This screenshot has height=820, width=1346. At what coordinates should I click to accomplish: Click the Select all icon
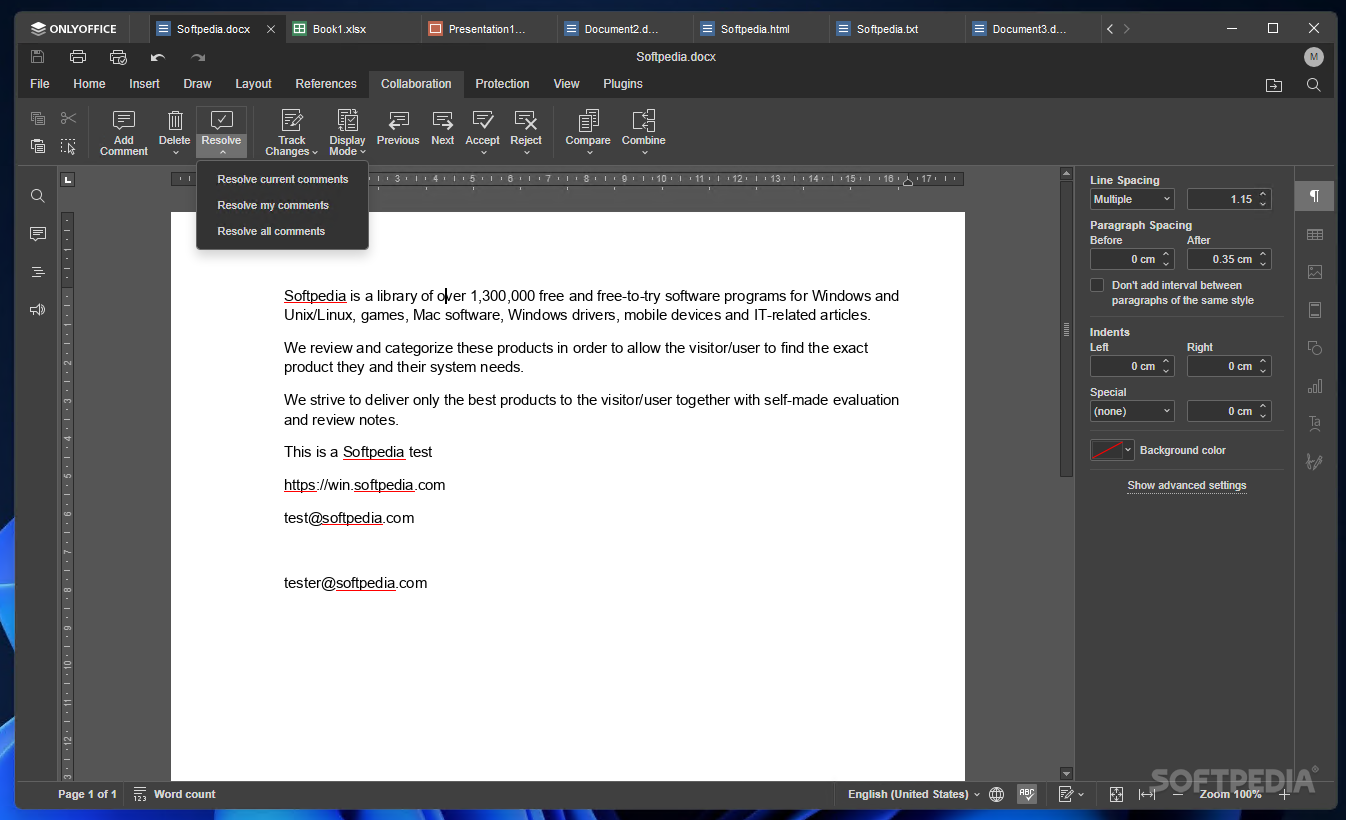click(68, 146)
